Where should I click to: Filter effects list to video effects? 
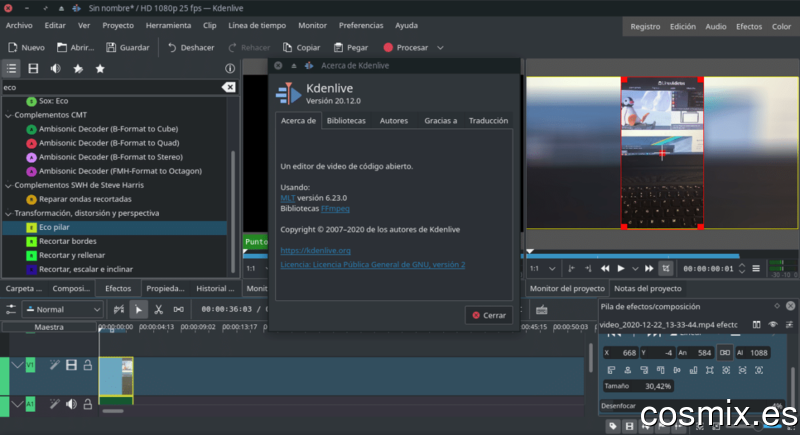point(33,68)
